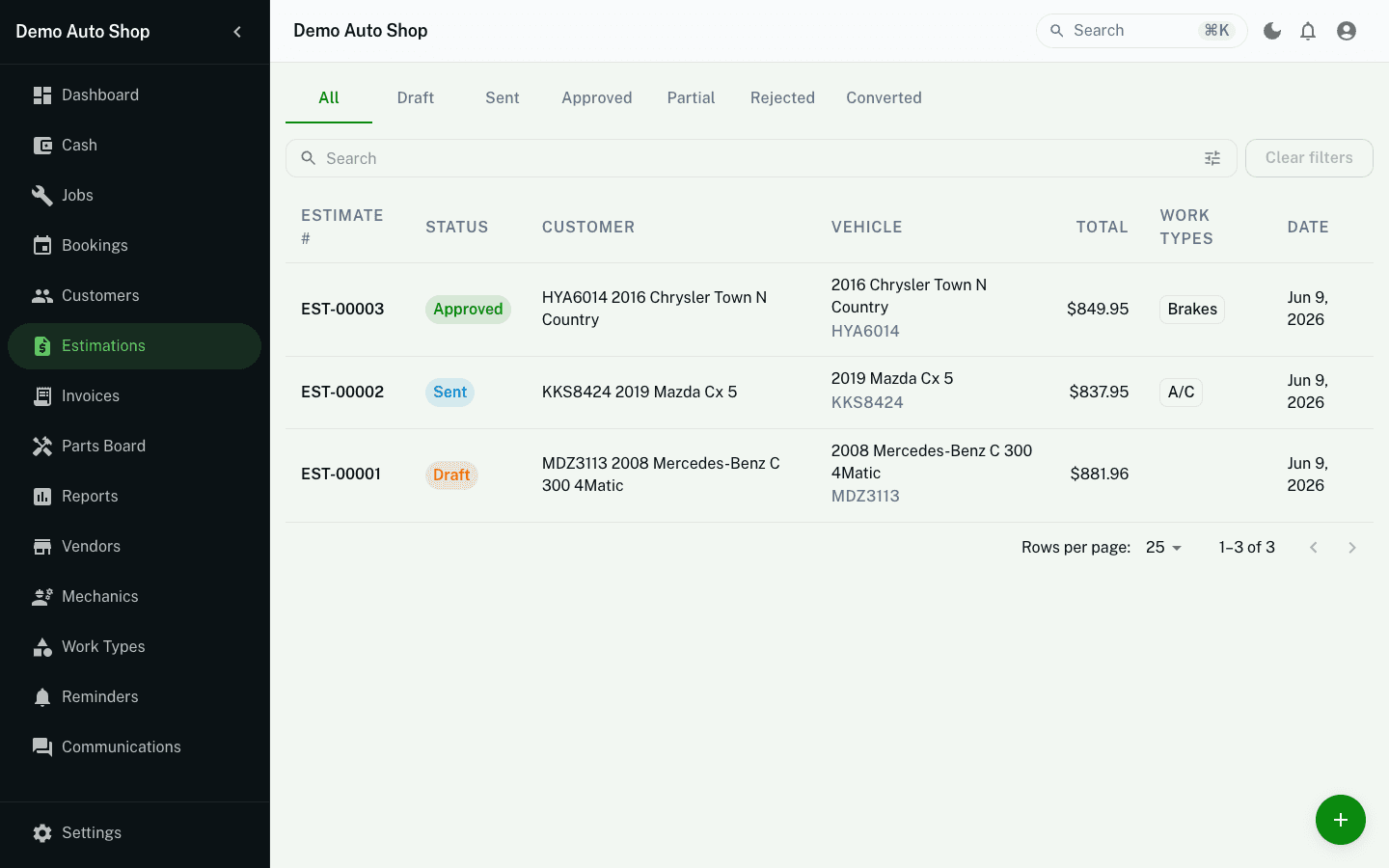
Task: Click the Work Types shapes icon
Action: pyautogui.click(x=42, y=647)
